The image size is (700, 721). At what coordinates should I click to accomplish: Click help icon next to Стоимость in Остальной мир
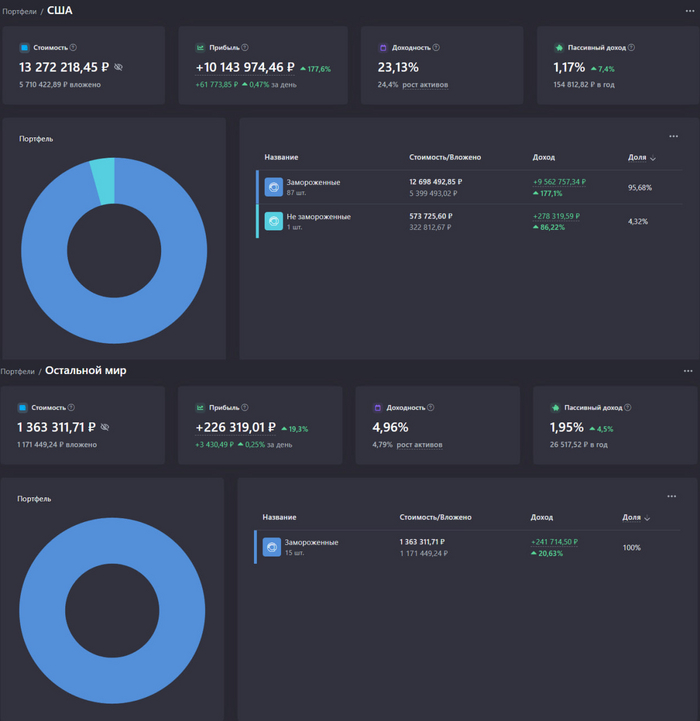coord(71,407)
